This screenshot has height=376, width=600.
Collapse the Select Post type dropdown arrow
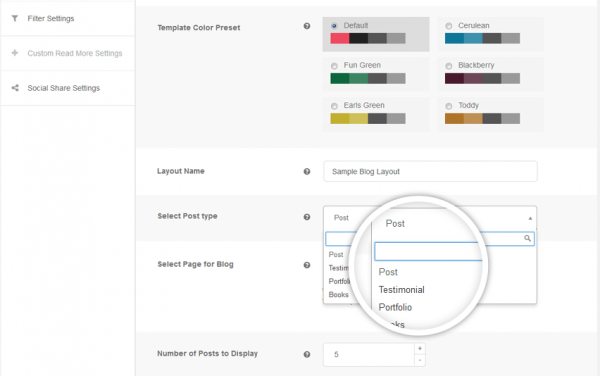(530, 218)
